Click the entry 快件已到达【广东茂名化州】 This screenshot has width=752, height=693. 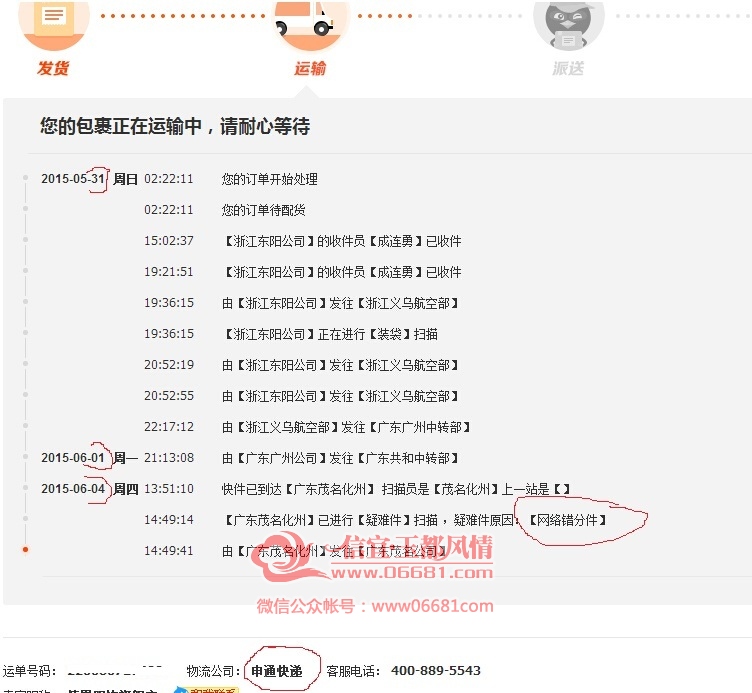pyautogui.click(x=396, y=489)
